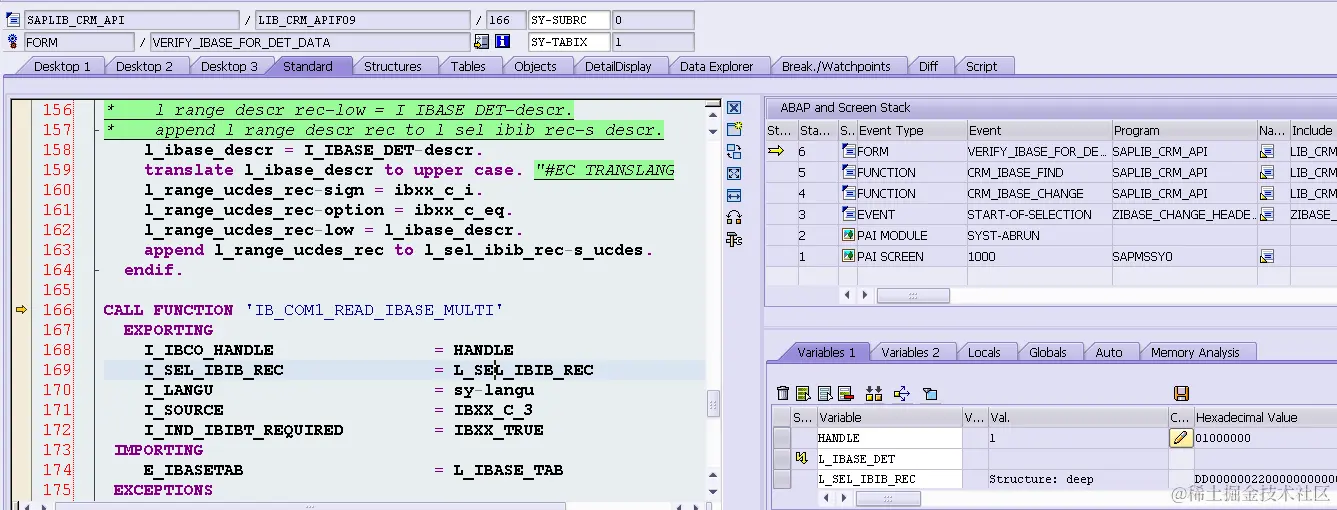The height and width of the screenshot is (510, 1337).
Task: Open the Diff tab
Action: [x=928, y=66]
